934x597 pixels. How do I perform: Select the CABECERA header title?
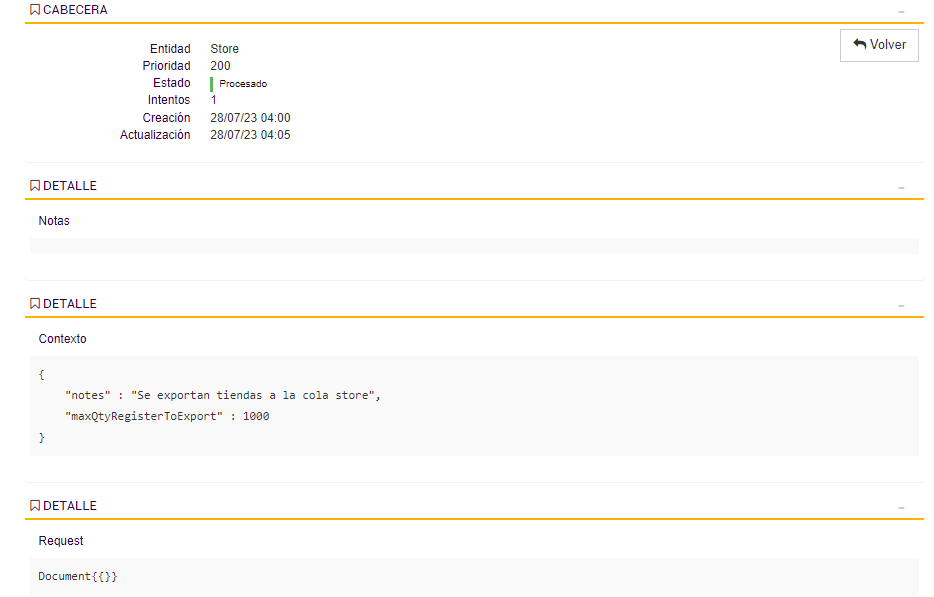pos(78,10)
